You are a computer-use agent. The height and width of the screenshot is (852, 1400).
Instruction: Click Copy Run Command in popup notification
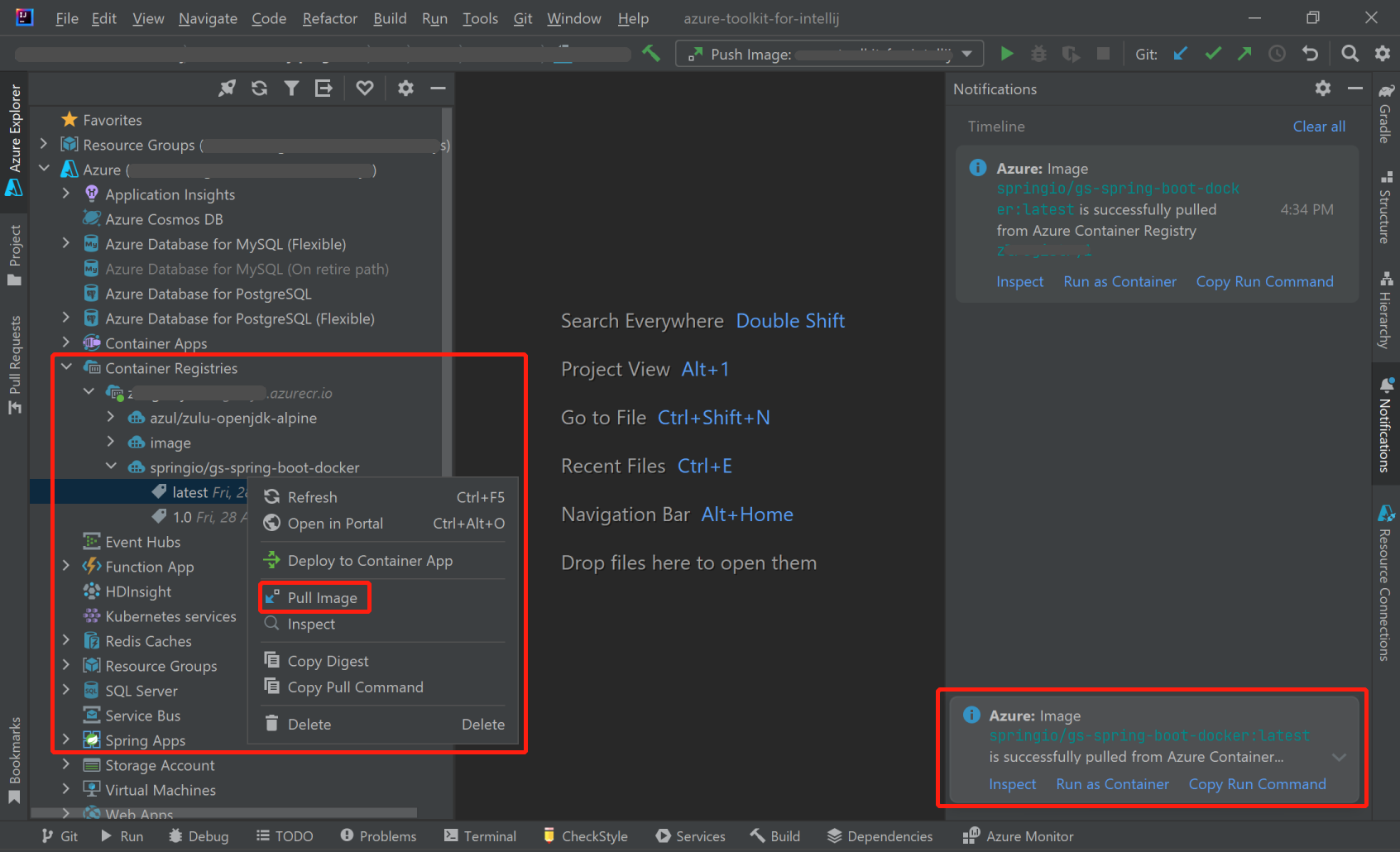[1257, 784]
